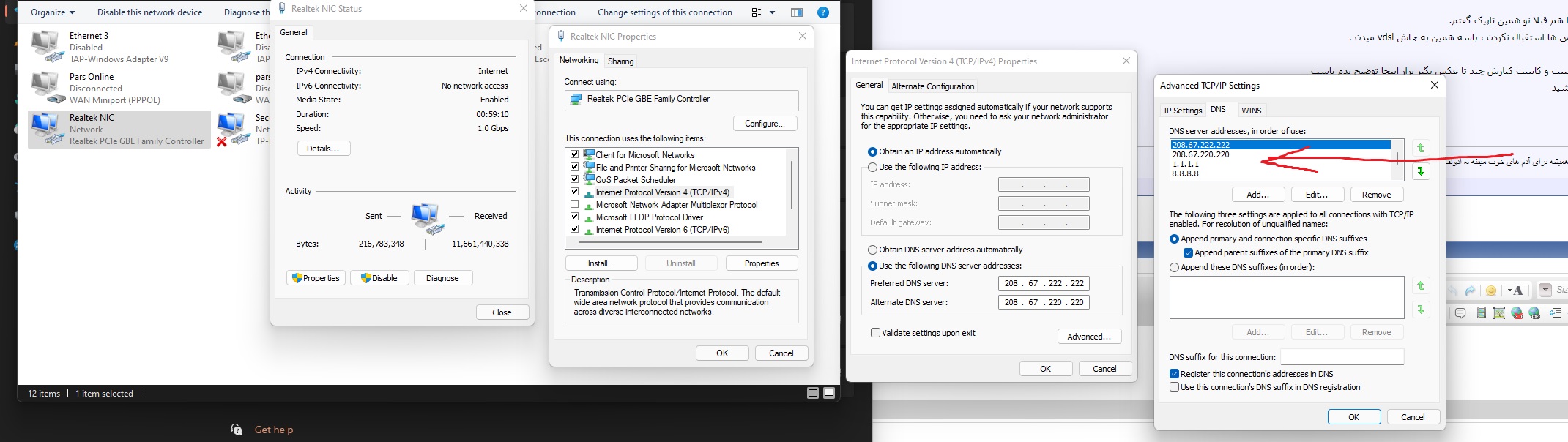Toggle Append parent suffixes of primary DNS suffix
1568x442 pixels.
pyautogui.click(x=1188, y=252)
